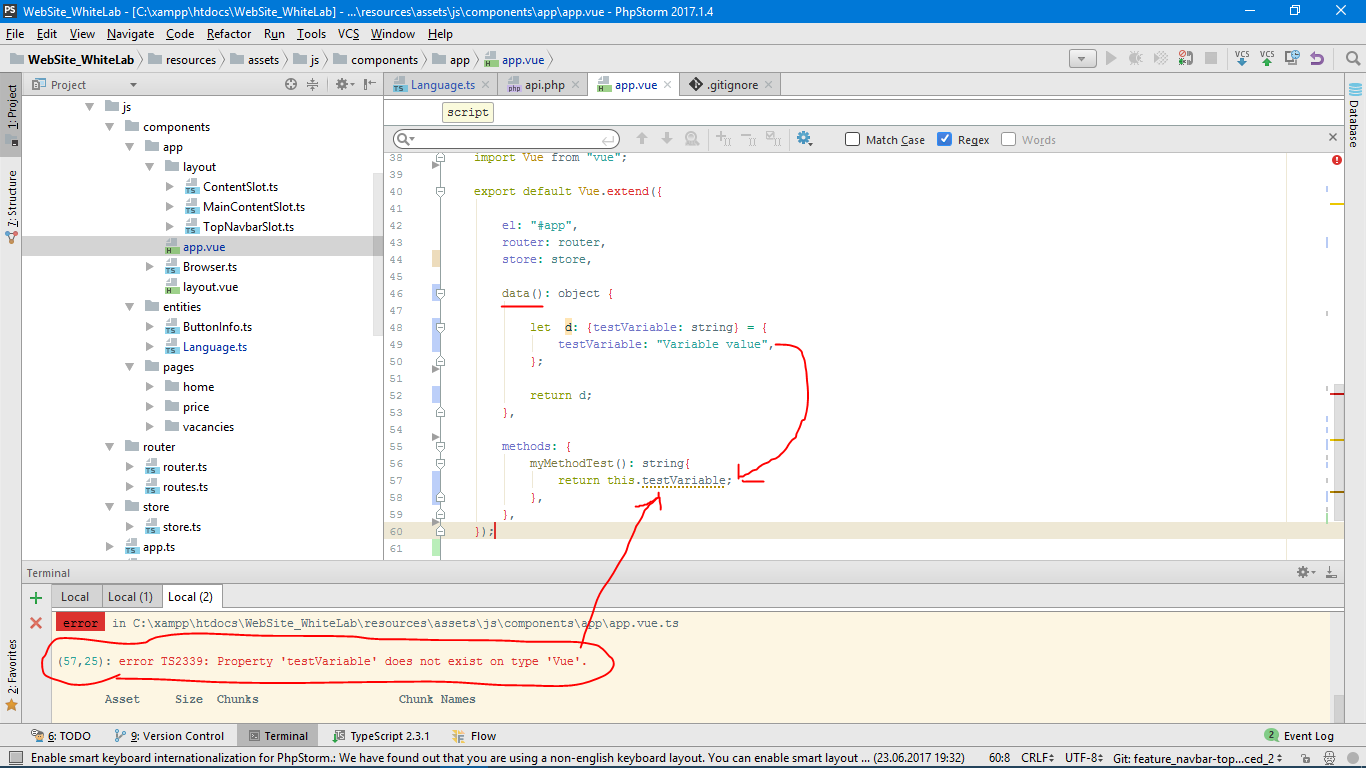This screenshot has width=1366, height=768.
Task: Collapse all nodes using the Project panel icon
Action: (312, 84)
